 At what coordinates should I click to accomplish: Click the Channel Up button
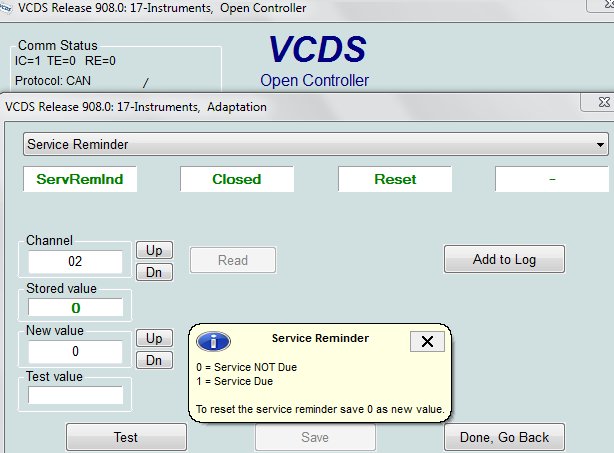[x=154, y=250]
